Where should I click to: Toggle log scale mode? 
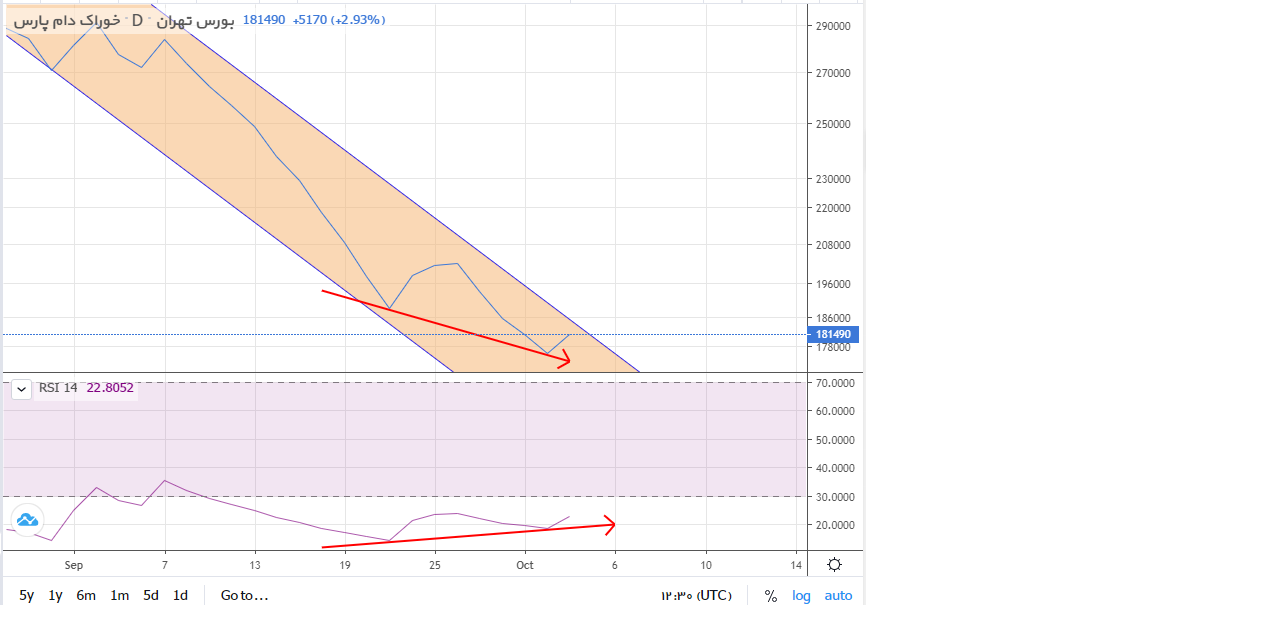[x=802, y=595]
